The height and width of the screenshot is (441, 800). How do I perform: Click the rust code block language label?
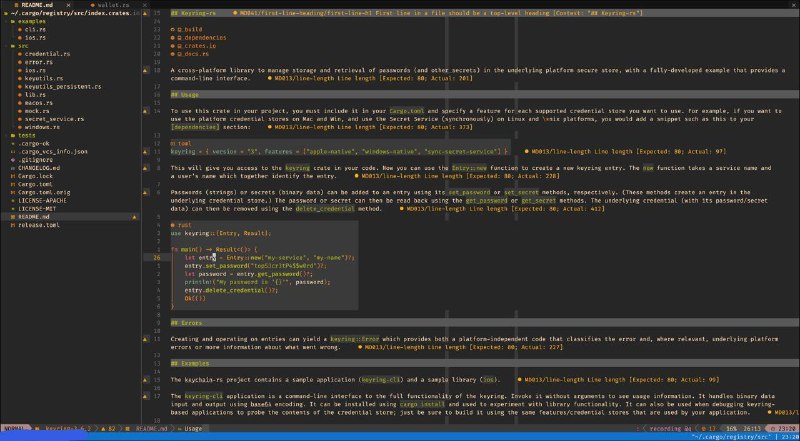(x=181, y=225)
